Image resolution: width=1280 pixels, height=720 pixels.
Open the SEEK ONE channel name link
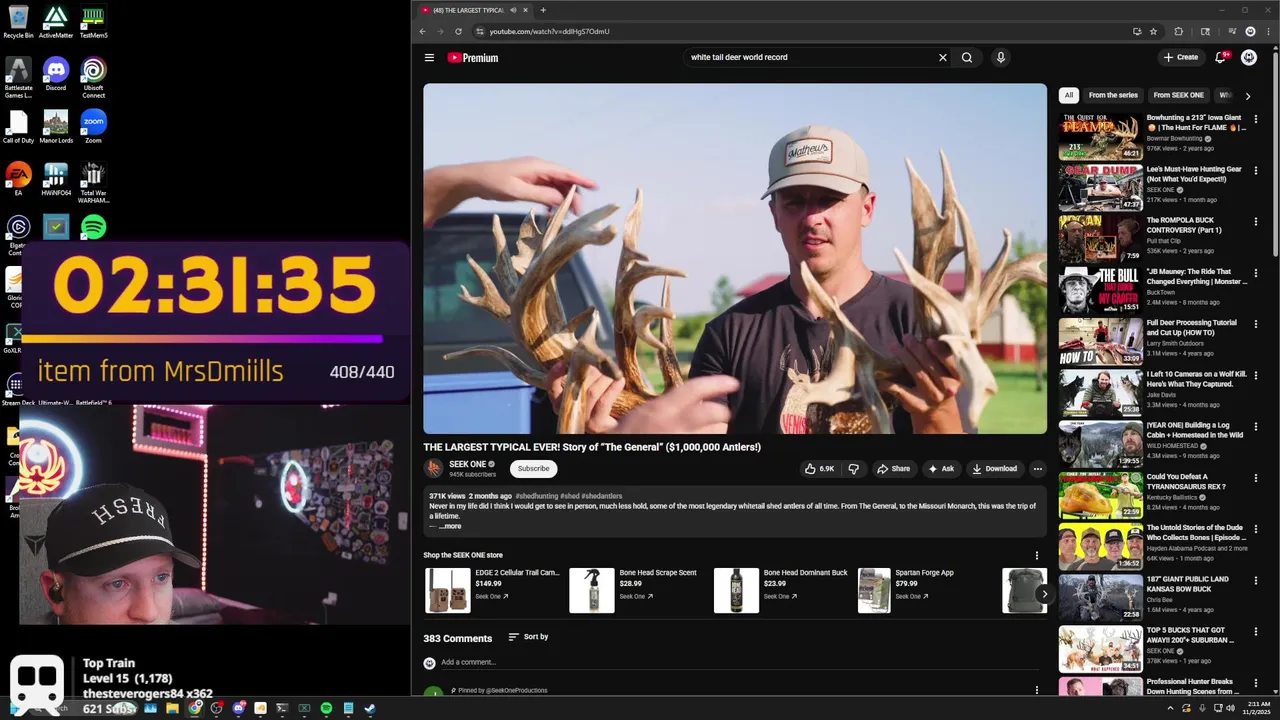[468, 464]
